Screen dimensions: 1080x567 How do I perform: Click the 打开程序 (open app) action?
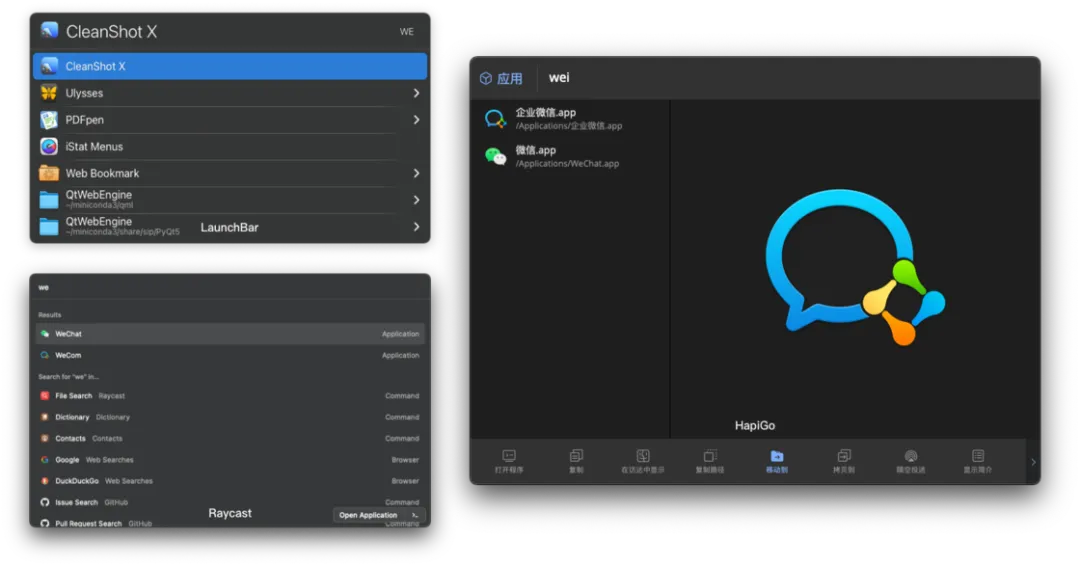[509, 461]
